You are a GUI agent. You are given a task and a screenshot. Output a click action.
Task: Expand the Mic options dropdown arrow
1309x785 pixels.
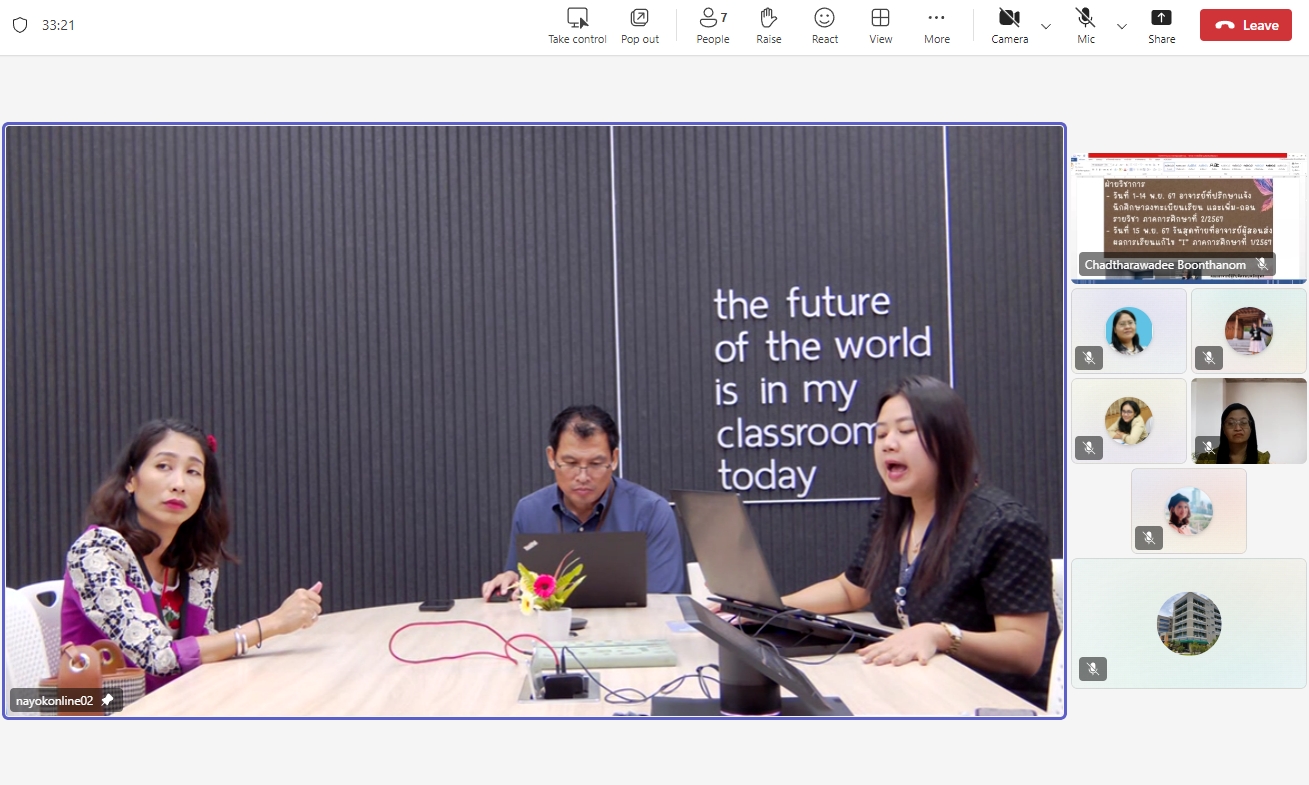pos(1122,27)
